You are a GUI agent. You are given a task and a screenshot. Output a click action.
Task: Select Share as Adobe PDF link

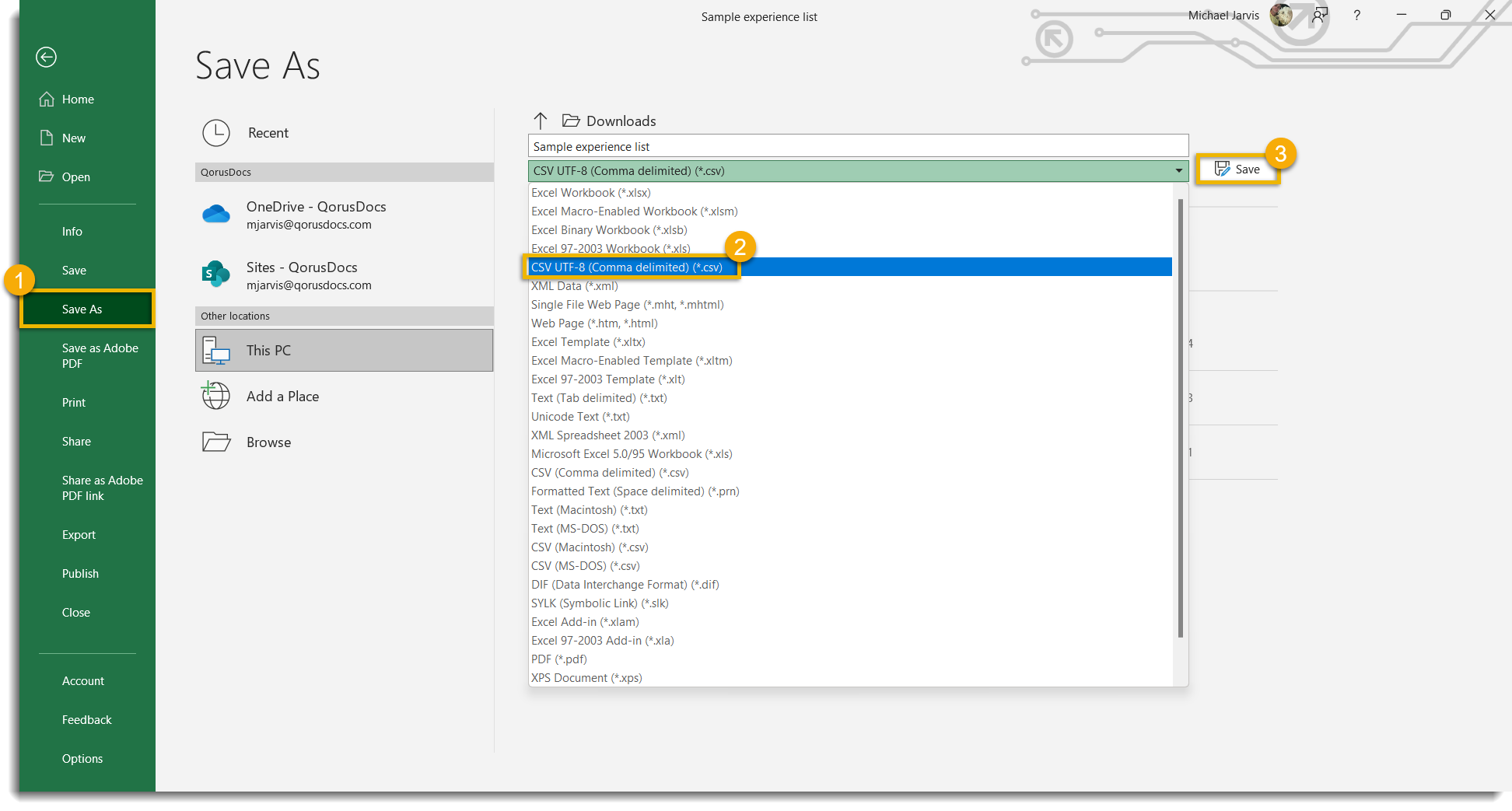point(102,488)
